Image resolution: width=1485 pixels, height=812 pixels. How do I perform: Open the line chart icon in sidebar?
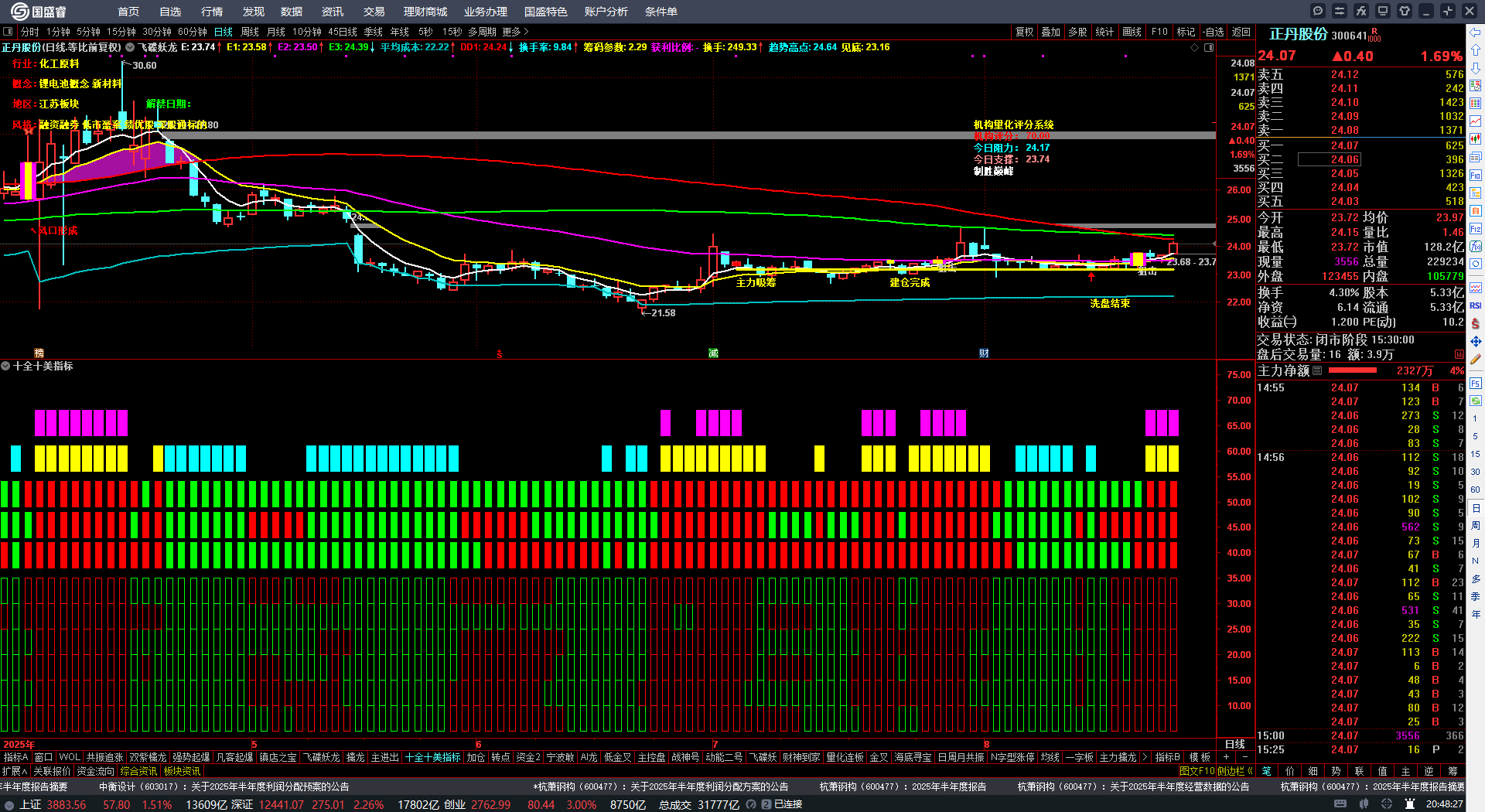(x=1476, y=121)
